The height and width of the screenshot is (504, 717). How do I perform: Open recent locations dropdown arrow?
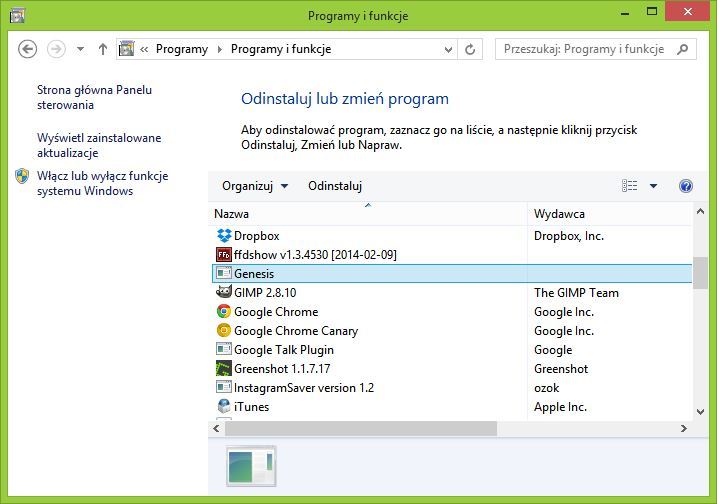click(x=80, y=49)
